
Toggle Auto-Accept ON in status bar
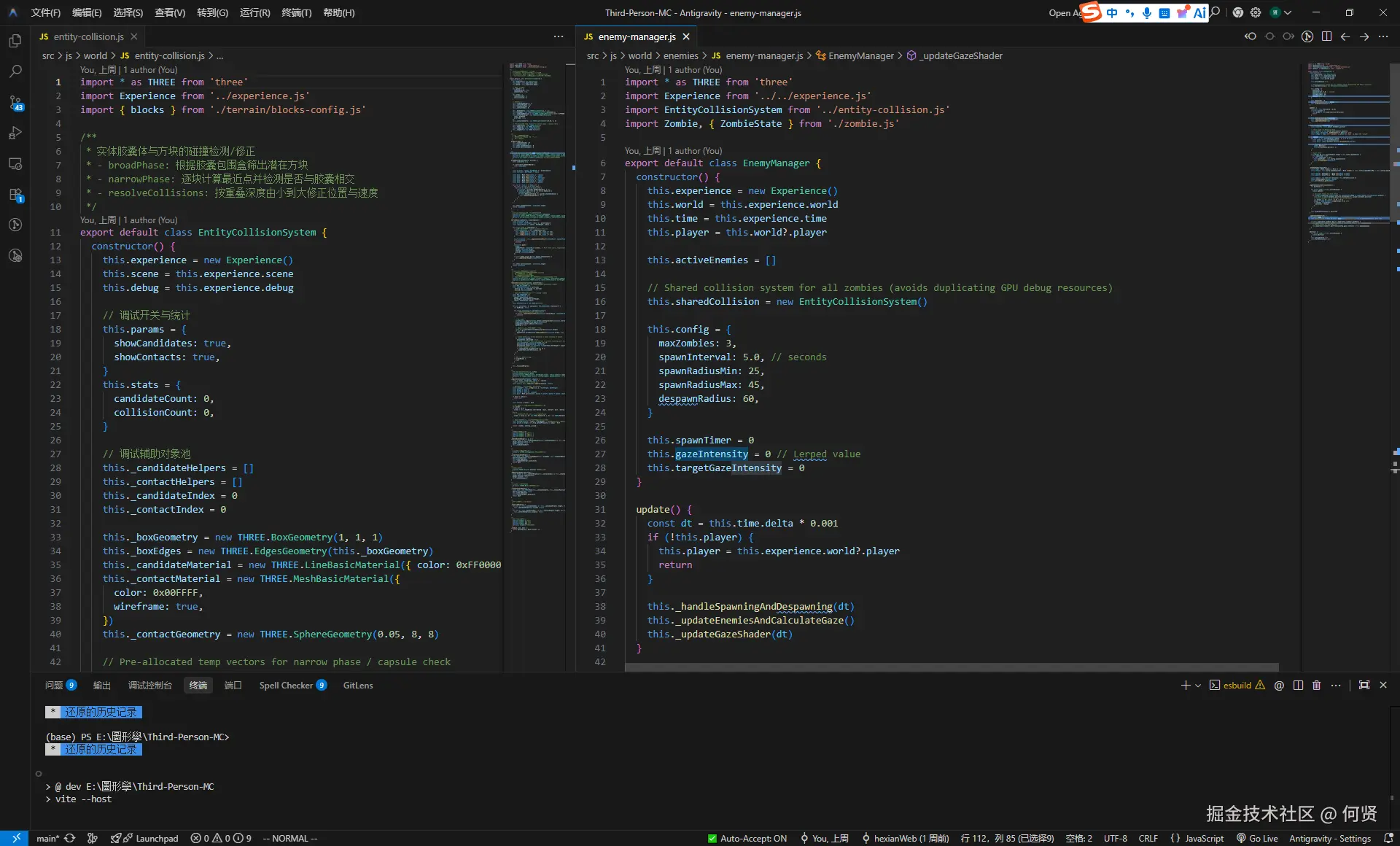point(747,839)
